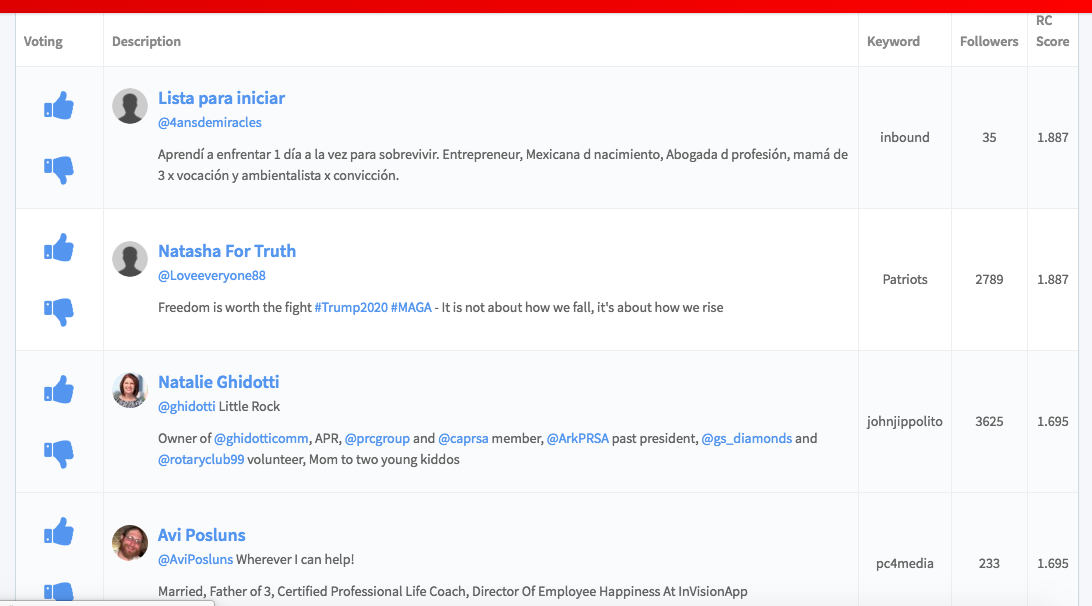Upvote Natasha For Truth

coord(59,247)
